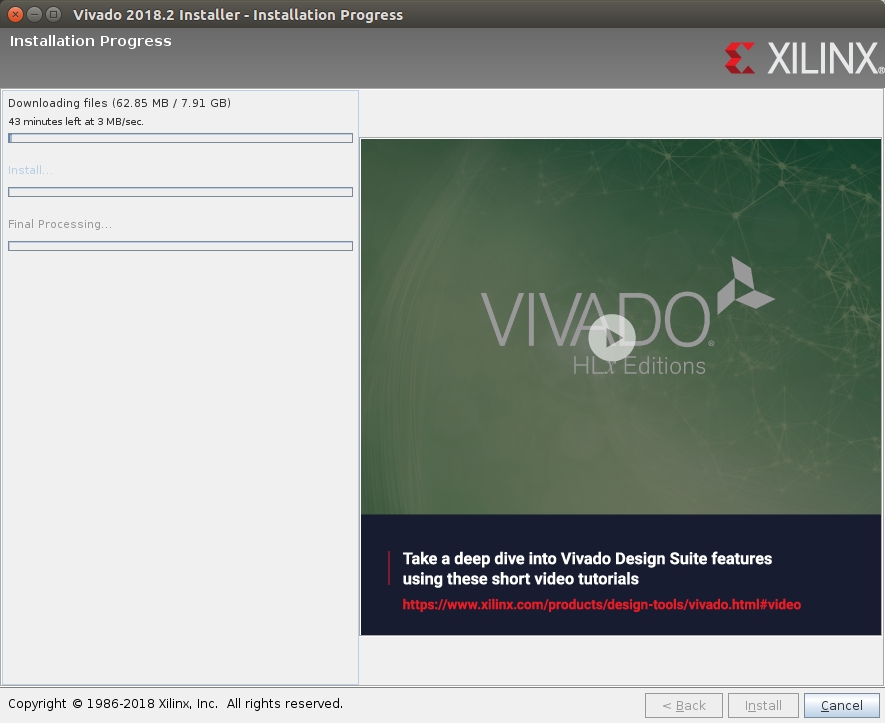
Task: Minimize the Vivado installer window
Action: click(x=34, y=14)
